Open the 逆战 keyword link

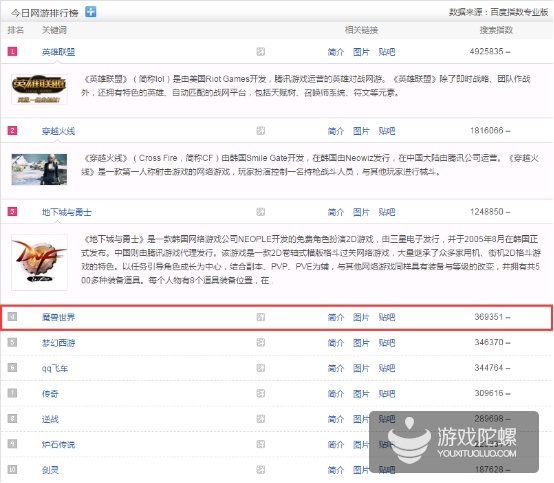[50, 419]
